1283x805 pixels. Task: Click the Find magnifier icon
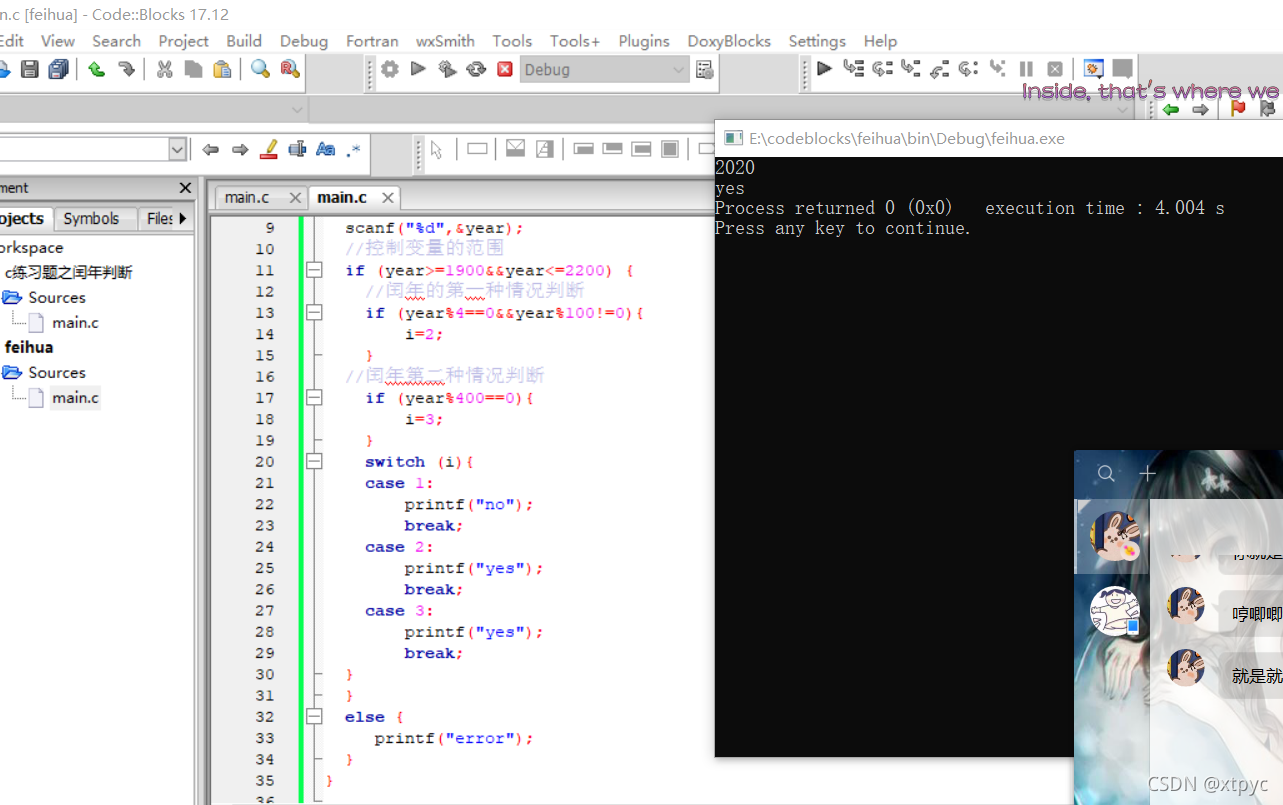point(260,69)
